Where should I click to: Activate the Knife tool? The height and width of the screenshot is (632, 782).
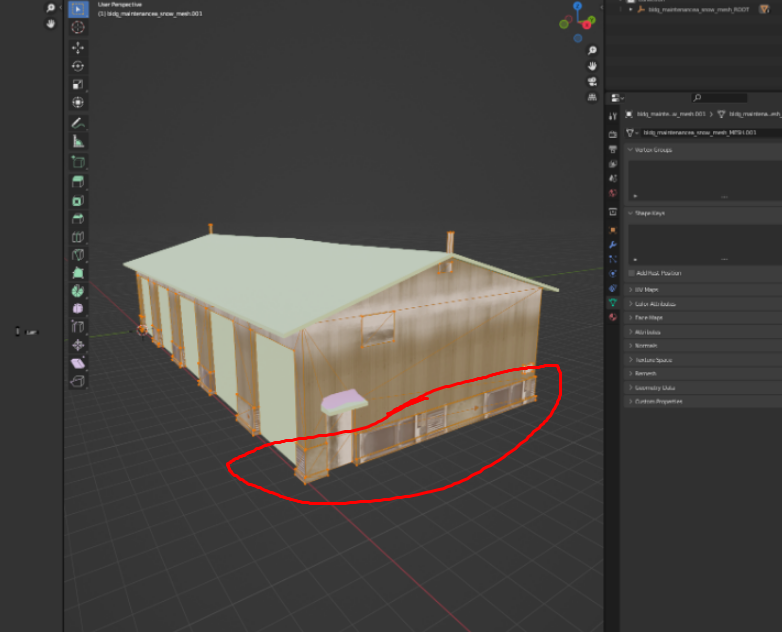[78, 254]
